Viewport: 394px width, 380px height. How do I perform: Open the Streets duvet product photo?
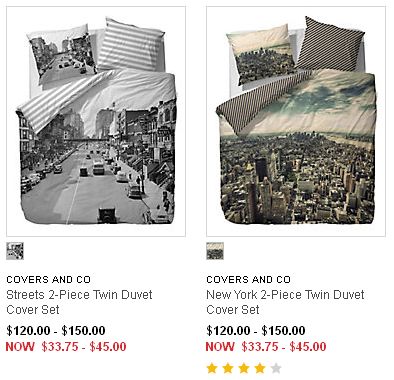point(96,122)
